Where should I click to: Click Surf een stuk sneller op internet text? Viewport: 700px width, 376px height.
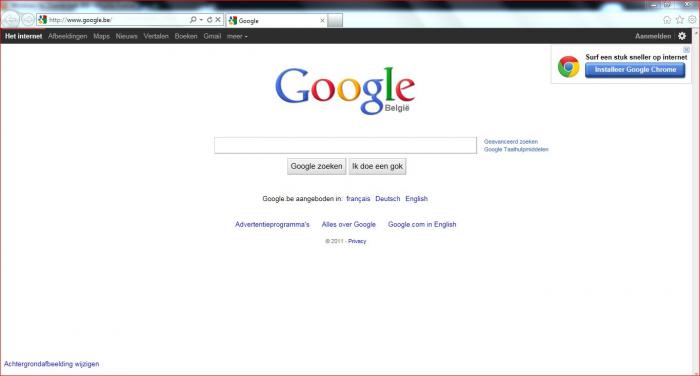(636, 57)
